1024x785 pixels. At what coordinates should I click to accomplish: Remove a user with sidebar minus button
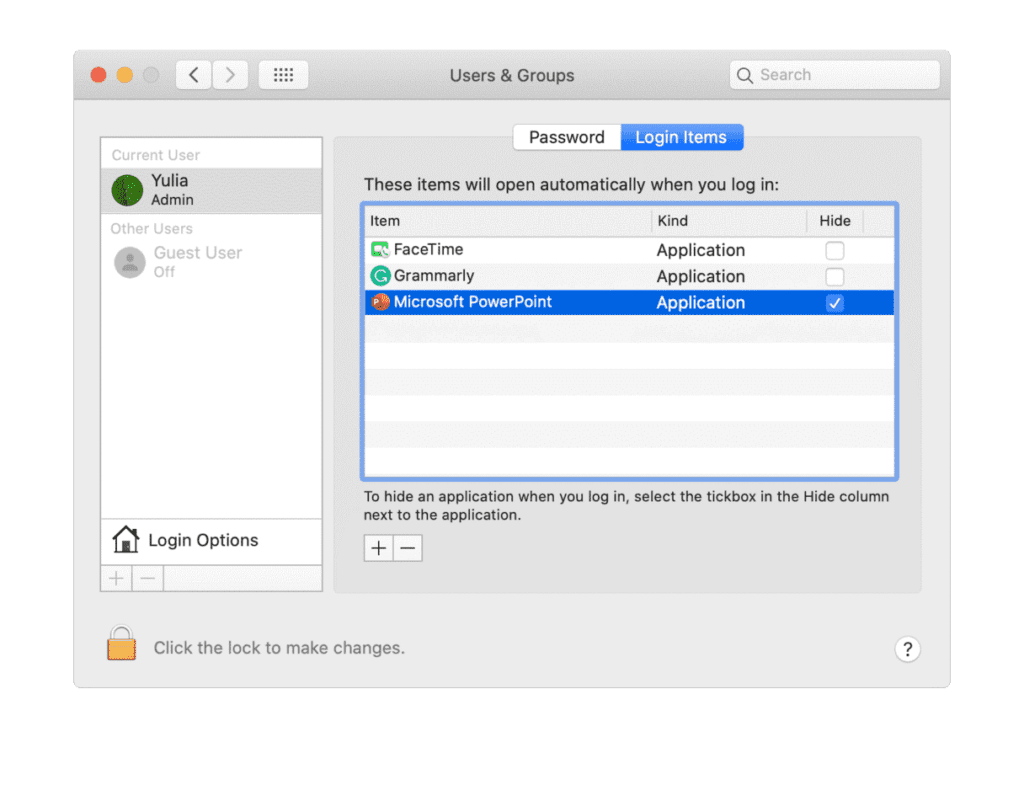click(148, 579)
